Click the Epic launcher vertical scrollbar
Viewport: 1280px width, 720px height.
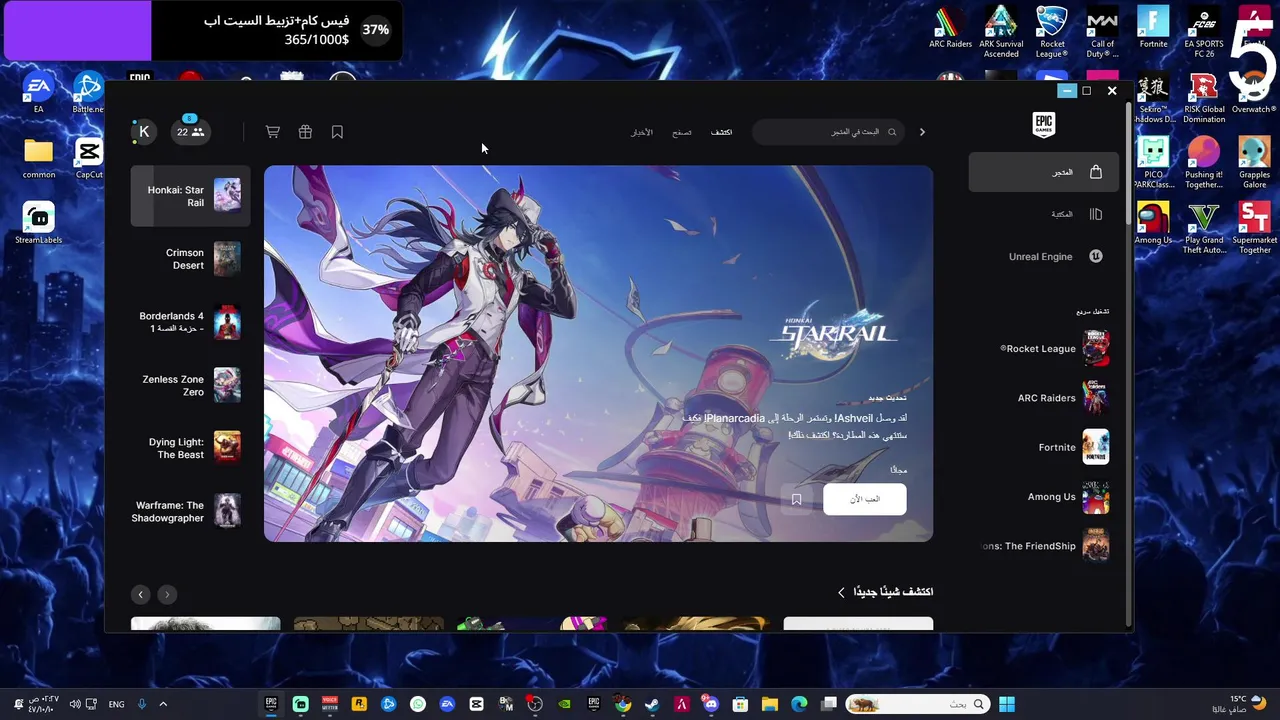point(1130,165)
